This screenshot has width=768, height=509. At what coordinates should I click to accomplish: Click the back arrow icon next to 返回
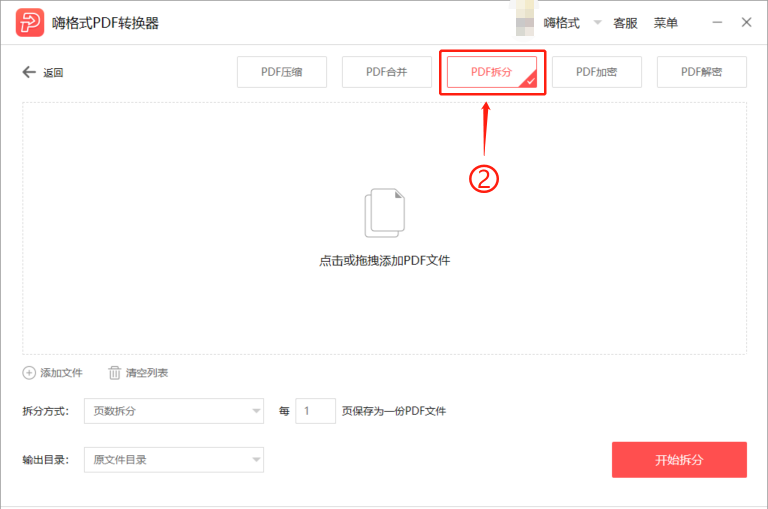pos(29,73)
